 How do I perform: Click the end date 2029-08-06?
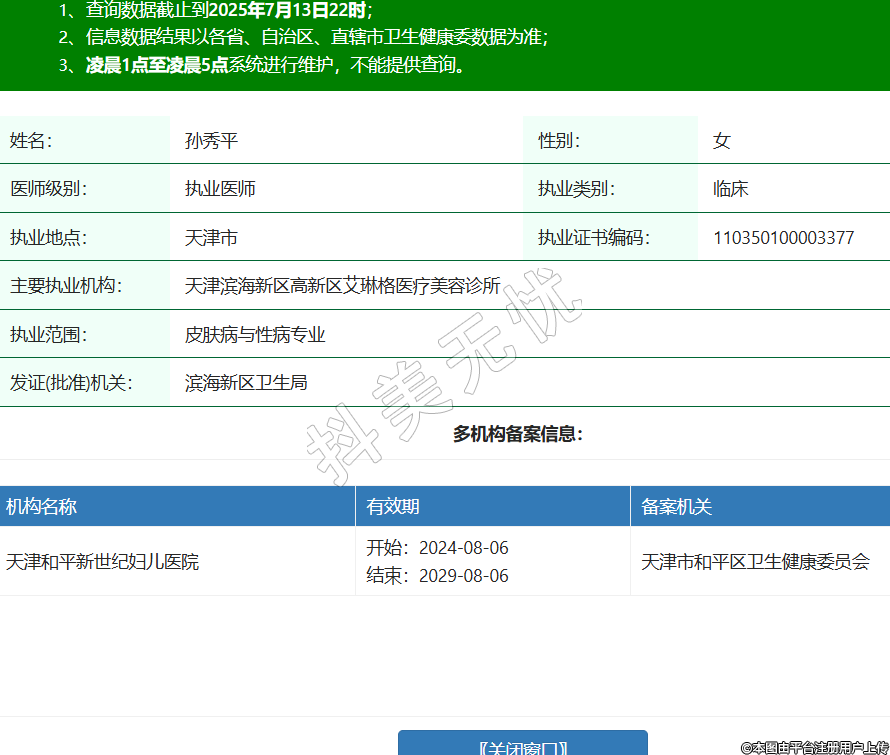[x=463, y=576]
